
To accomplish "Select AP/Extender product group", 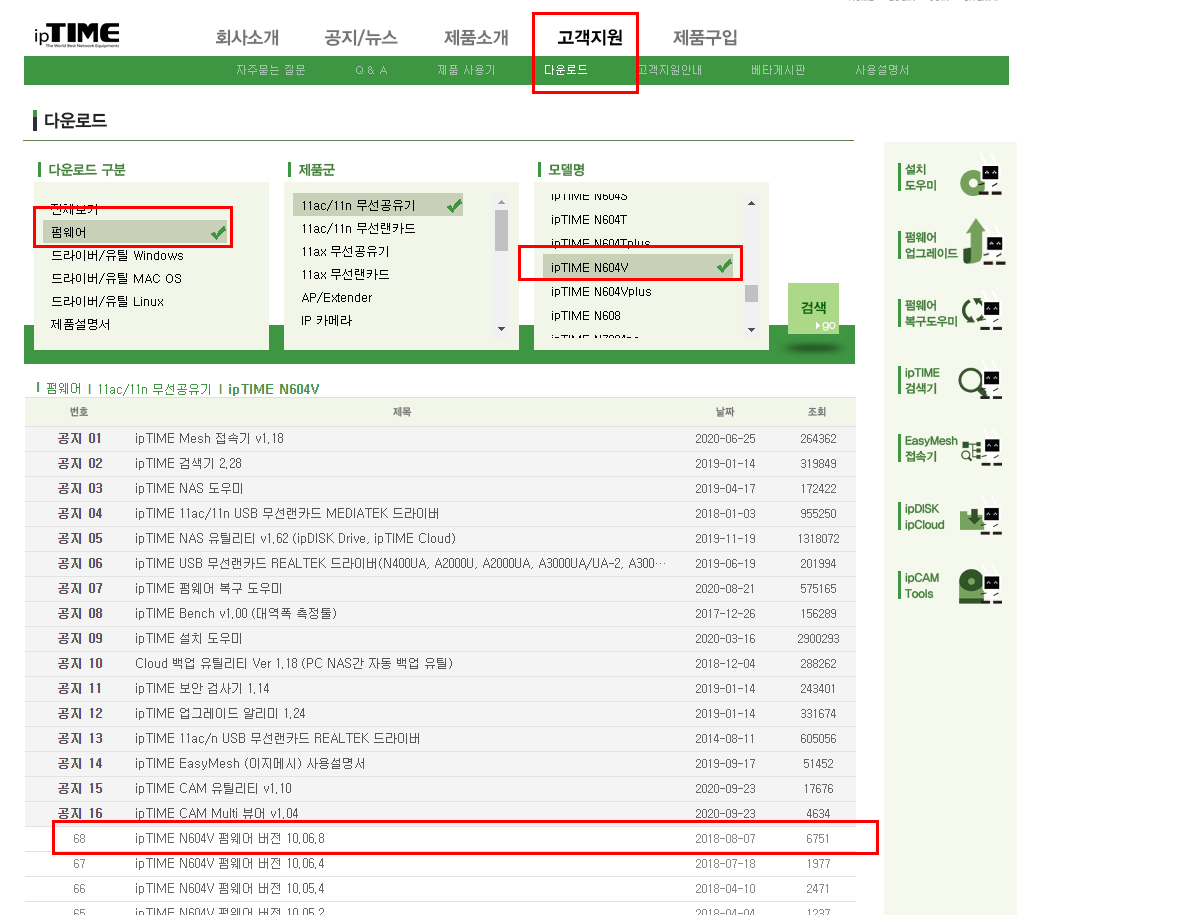I will click(337, 298).
